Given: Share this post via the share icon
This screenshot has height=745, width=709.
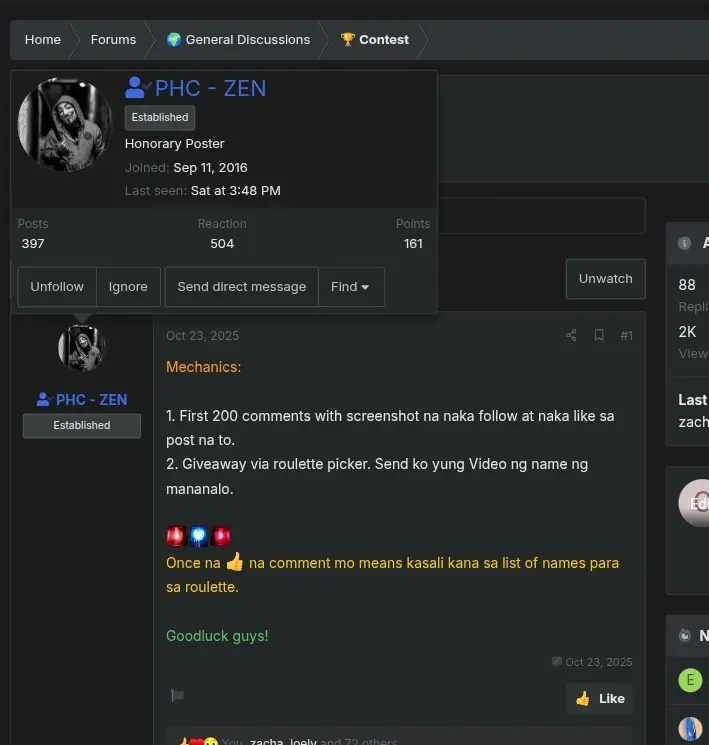Looking at the screenshot, I should tap(571, 335).
